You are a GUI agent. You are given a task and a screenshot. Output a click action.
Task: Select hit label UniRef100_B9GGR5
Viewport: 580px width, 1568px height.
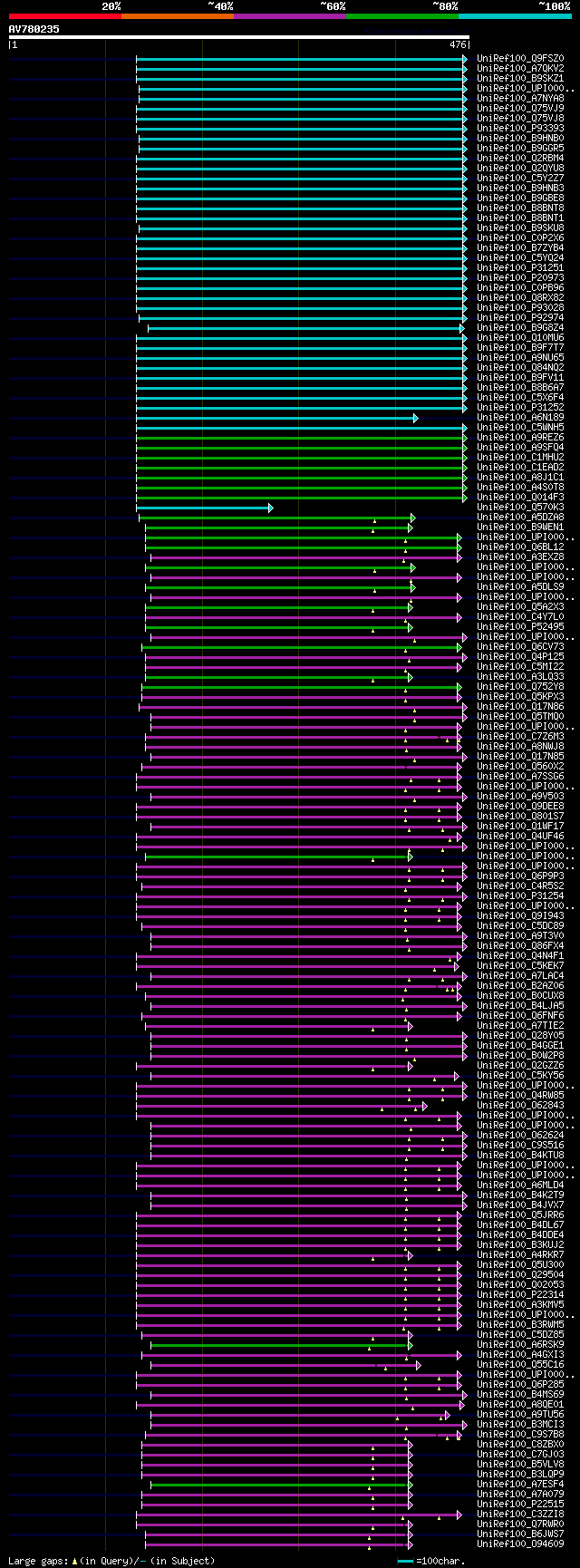click(520, 149)
